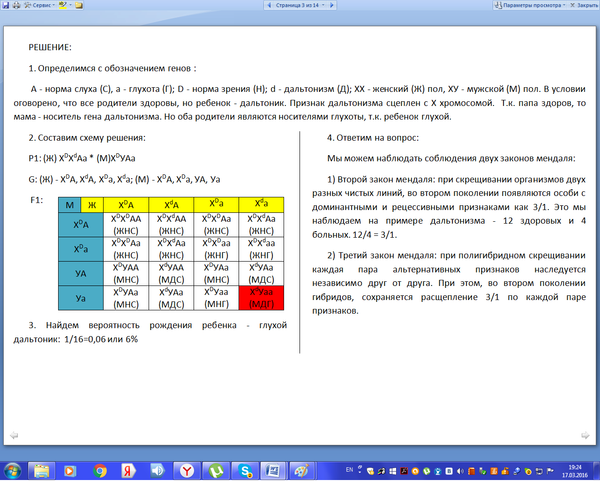Open Skype from the taskbar
Screen dimensions: 600x481
(x=245, y=469)
